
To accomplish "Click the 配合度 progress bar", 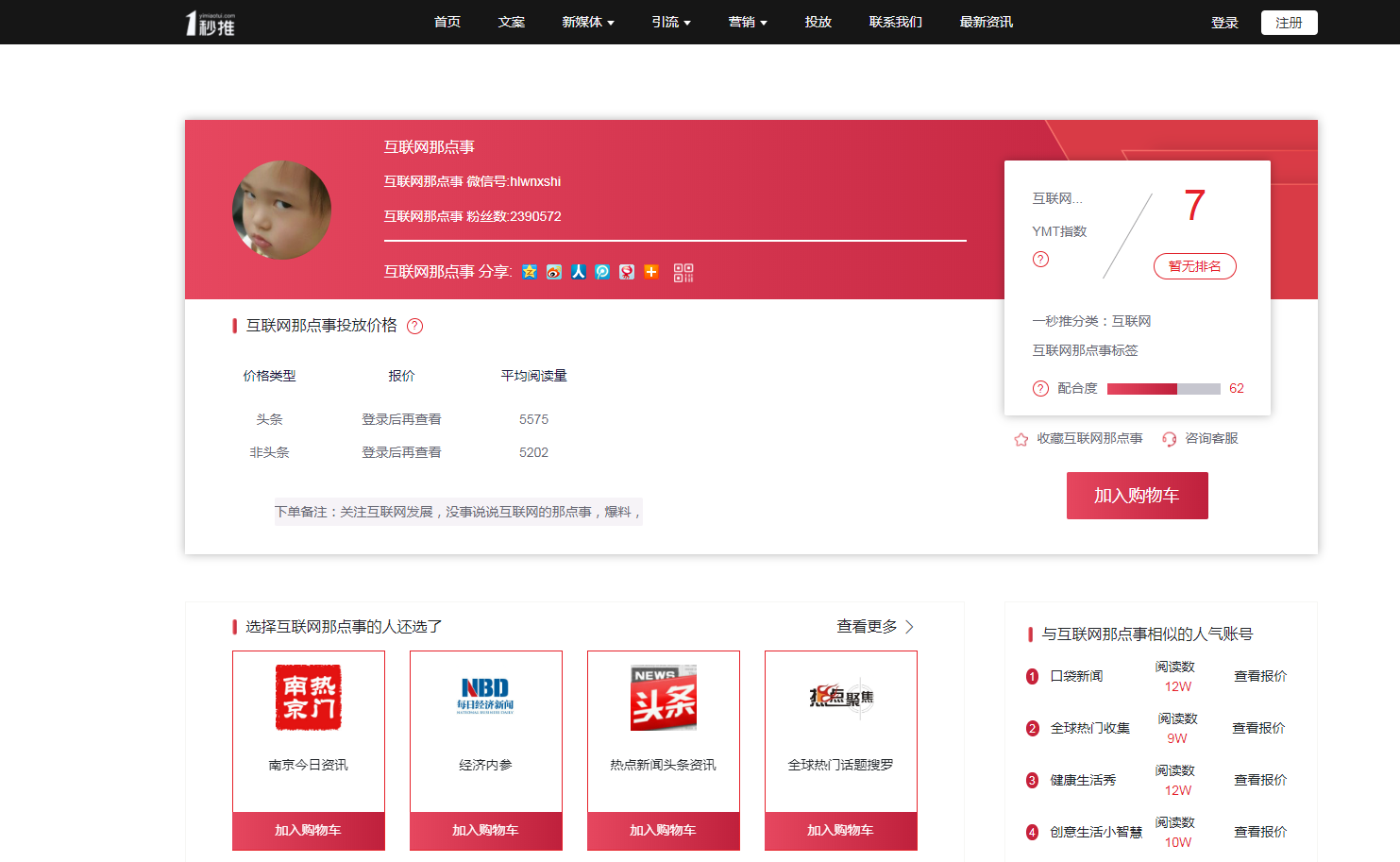I will point(1163,389).
